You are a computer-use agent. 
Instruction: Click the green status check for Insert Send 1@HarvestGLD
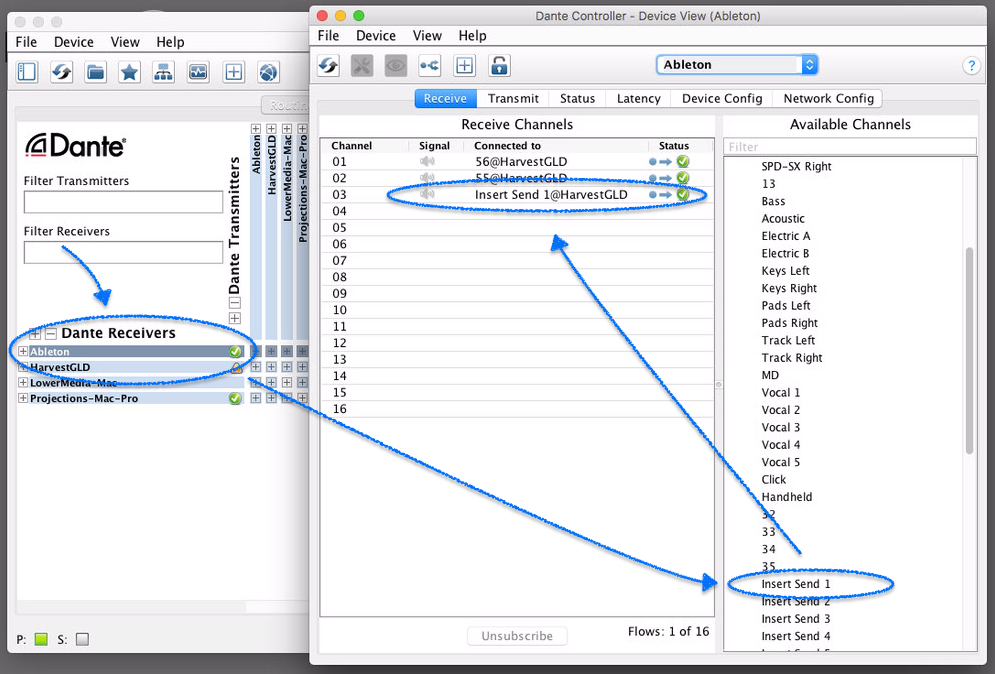(683, 194)
